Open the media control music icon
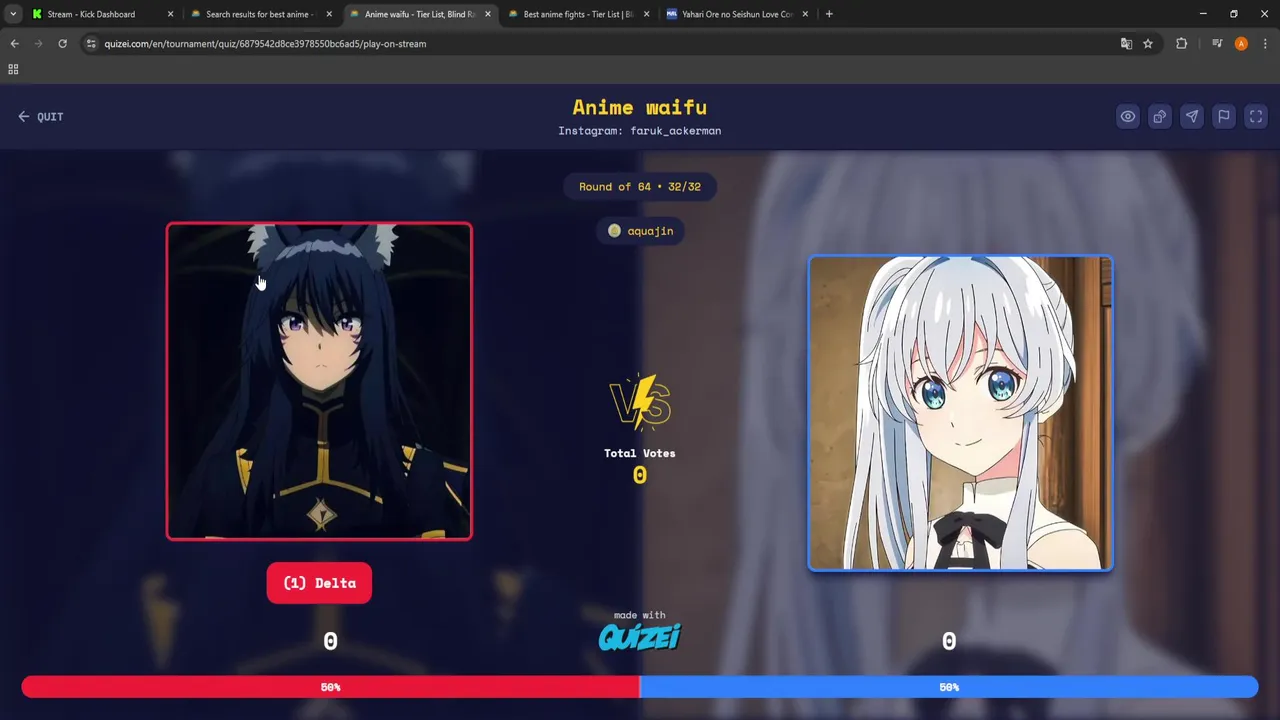This screenshot has height=720, width=1280. click(x=1217, y=44)
